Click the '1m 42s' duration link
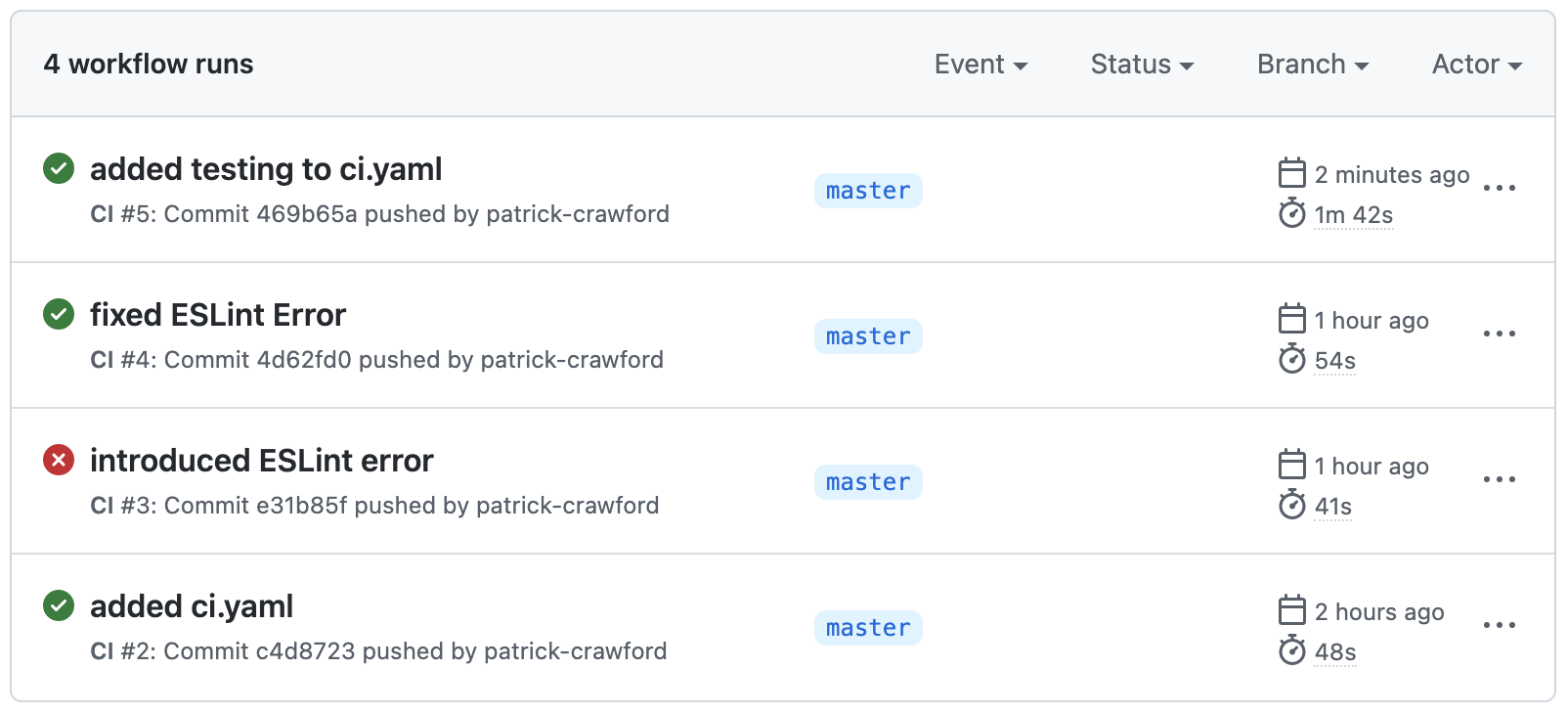Viewport: 1568px width, 714px height. 1353,215
